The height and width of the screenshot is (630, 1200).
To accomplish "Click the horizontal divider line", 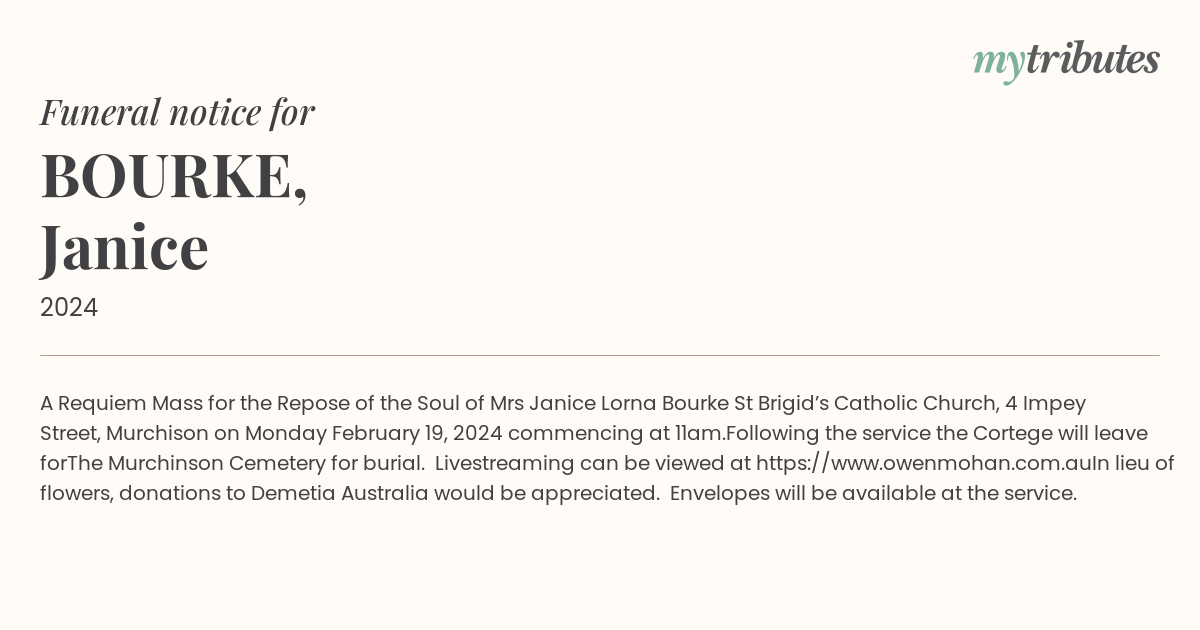I will click(x=600, y=355).
